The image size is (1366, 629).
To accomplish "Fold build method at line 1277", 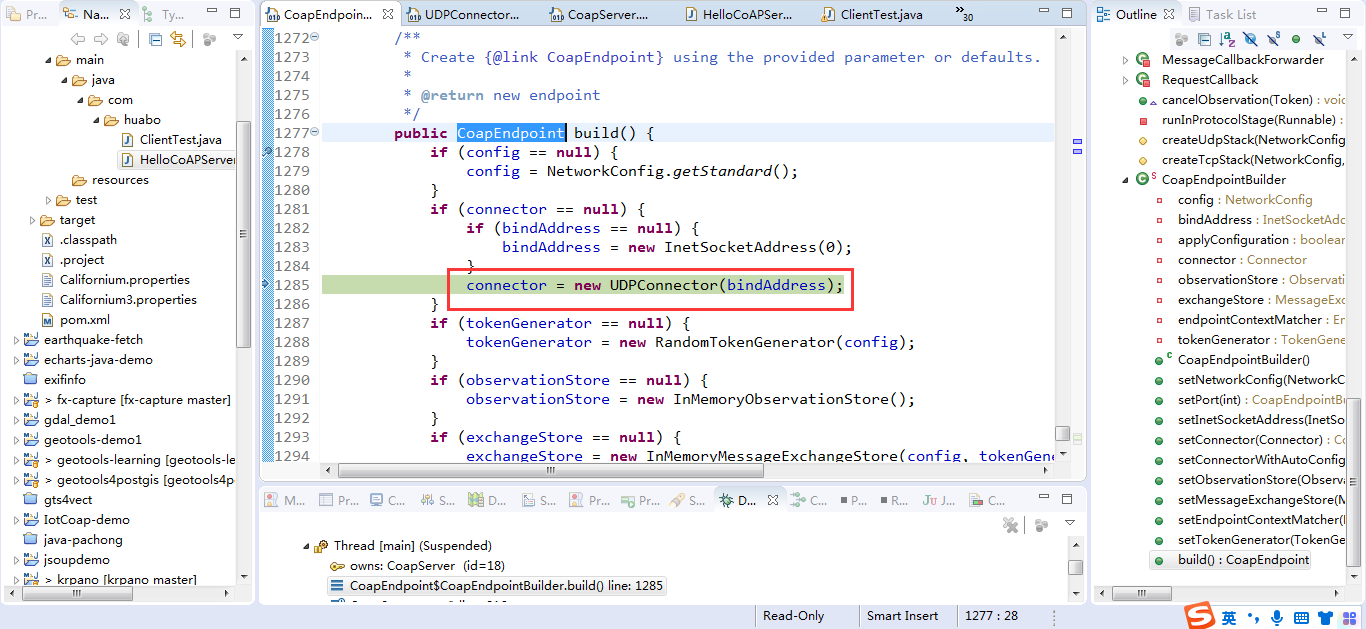I will 315,132.
